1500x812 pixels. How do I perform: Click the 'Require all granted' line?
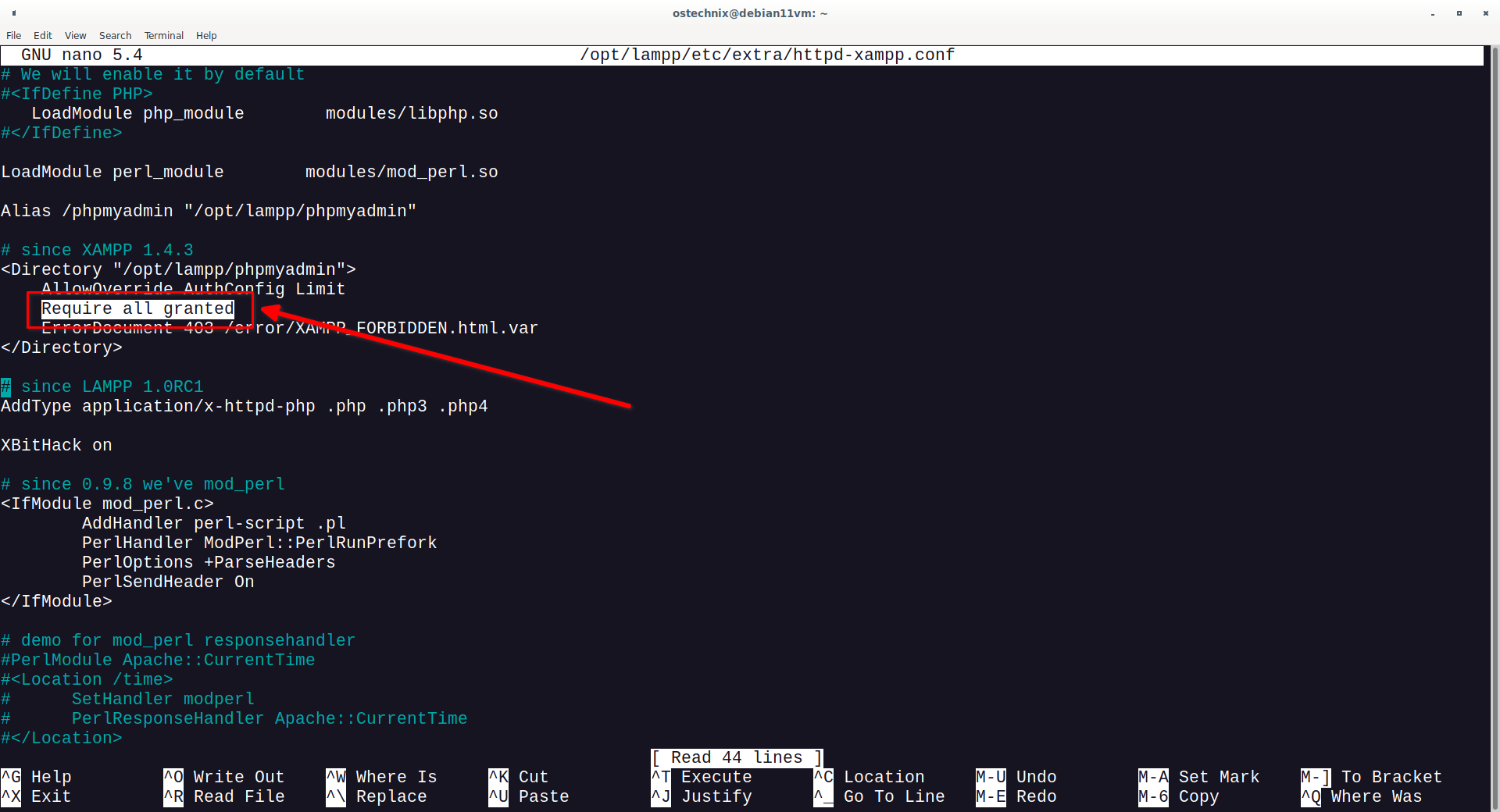[137, 308]
